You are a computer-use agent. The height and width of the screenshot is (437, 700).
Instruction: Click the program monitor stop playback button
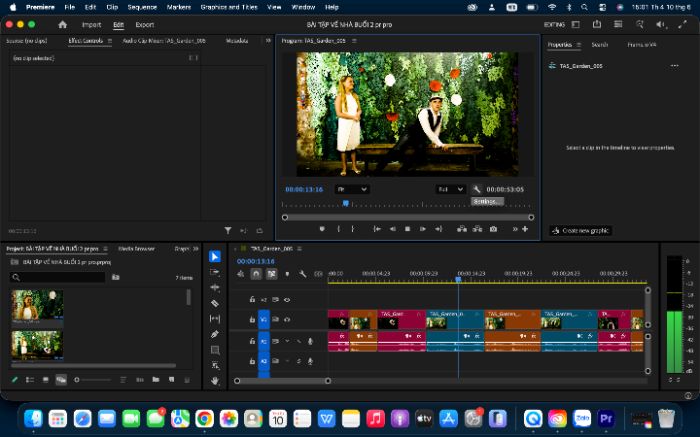(407, 229)
